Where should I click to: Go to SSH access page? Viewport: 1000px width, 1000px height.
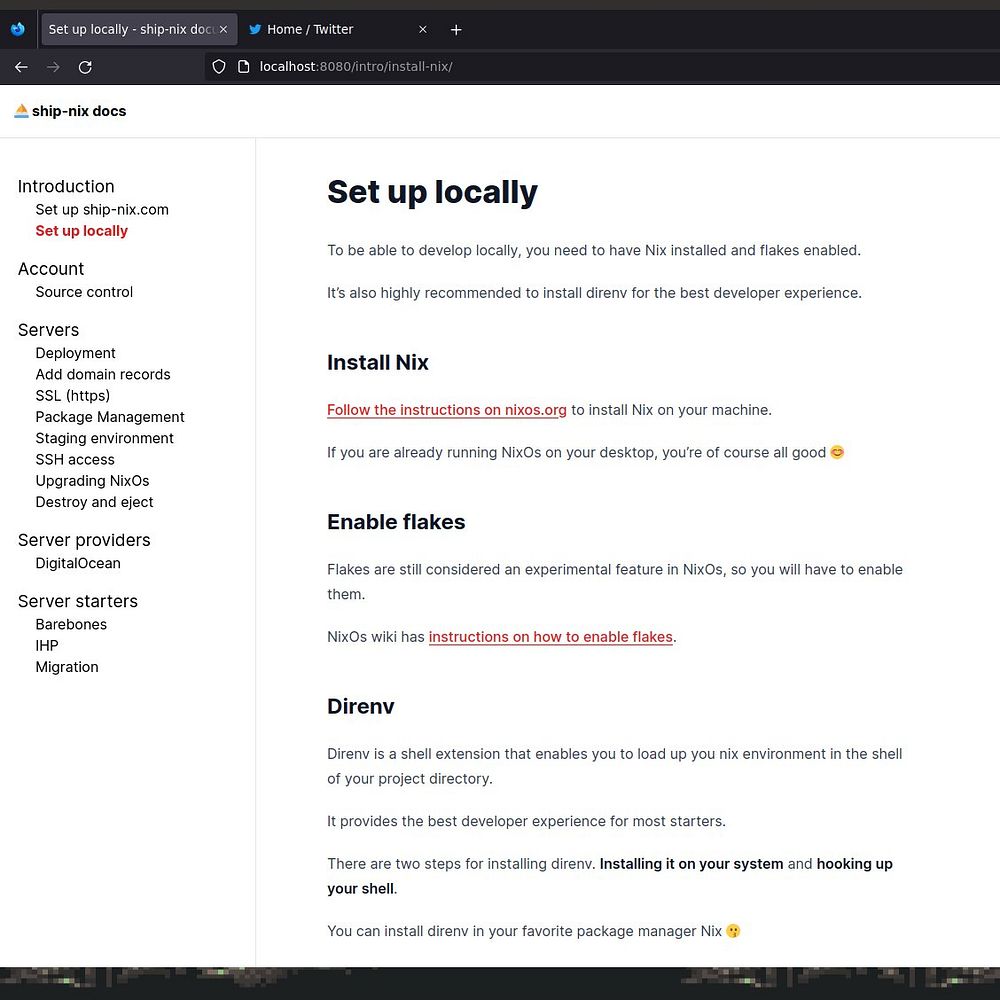tap(75, 460)
